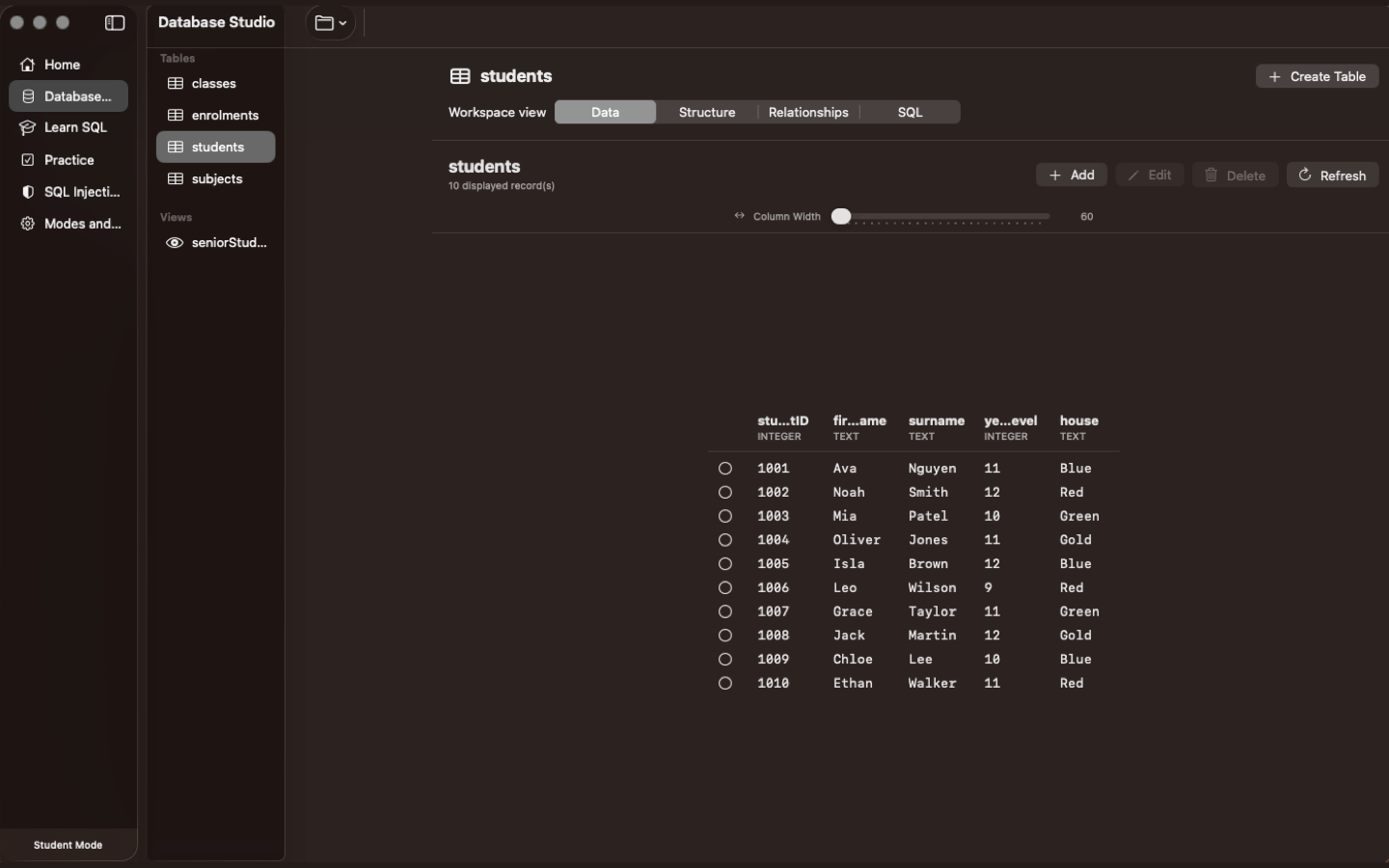Click the Edit record button
This screenshot has height=868, width=1389.
pos(1150,175)
